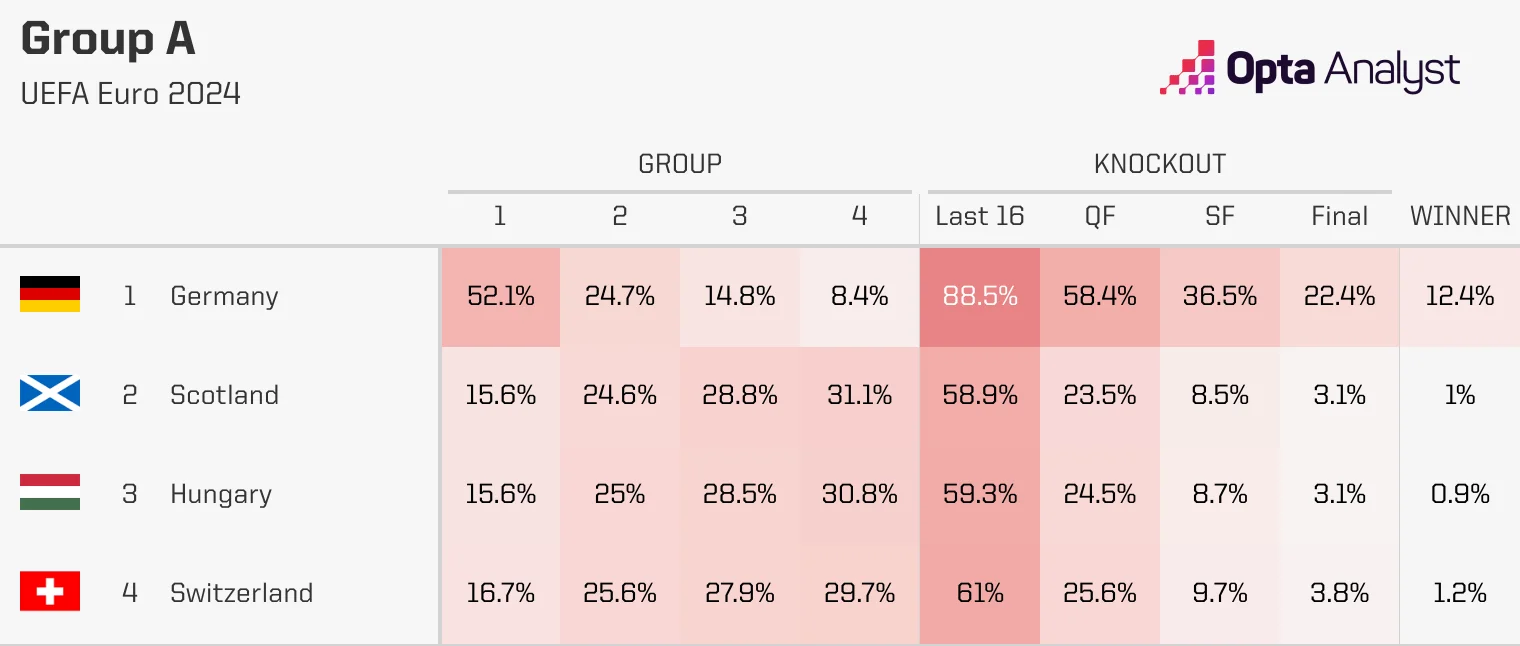
Task: Click the Hungary flag icon
Action: point(50,493)
